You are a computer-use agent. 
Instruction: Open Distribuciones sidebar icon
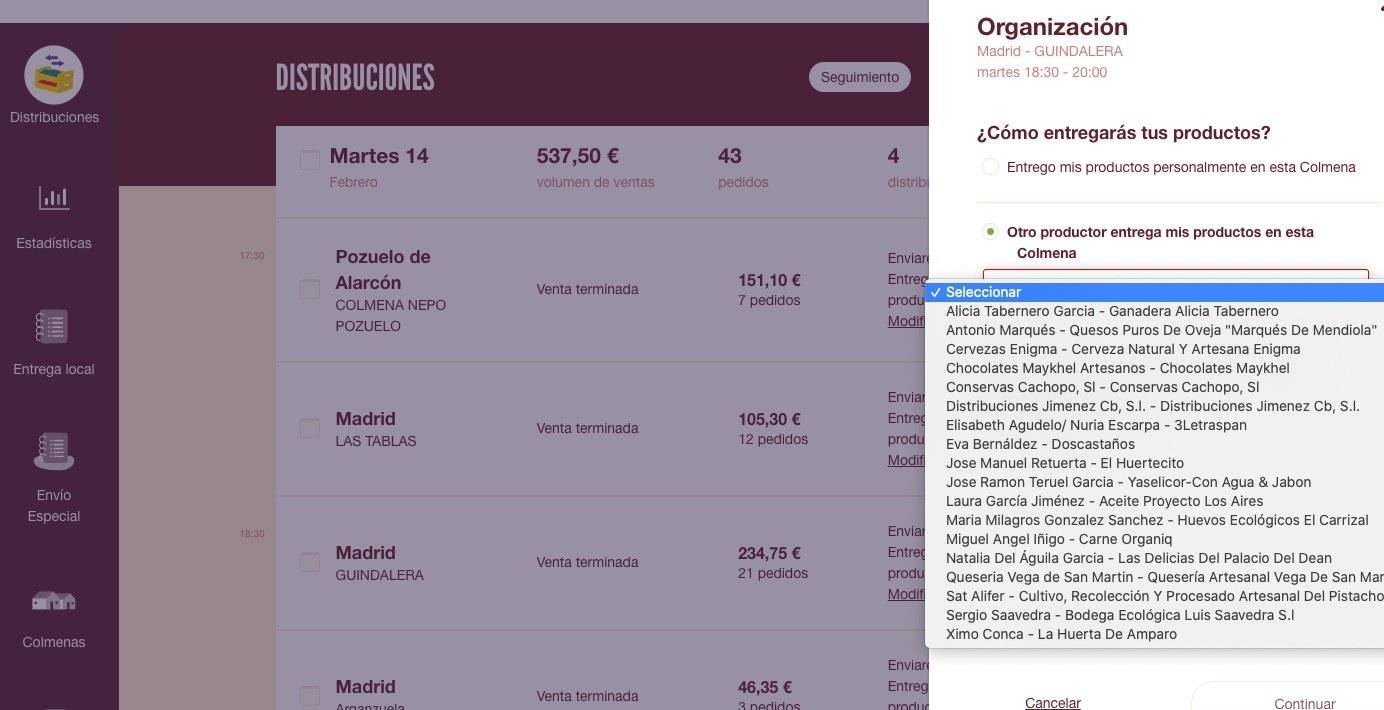coord(54,75)
